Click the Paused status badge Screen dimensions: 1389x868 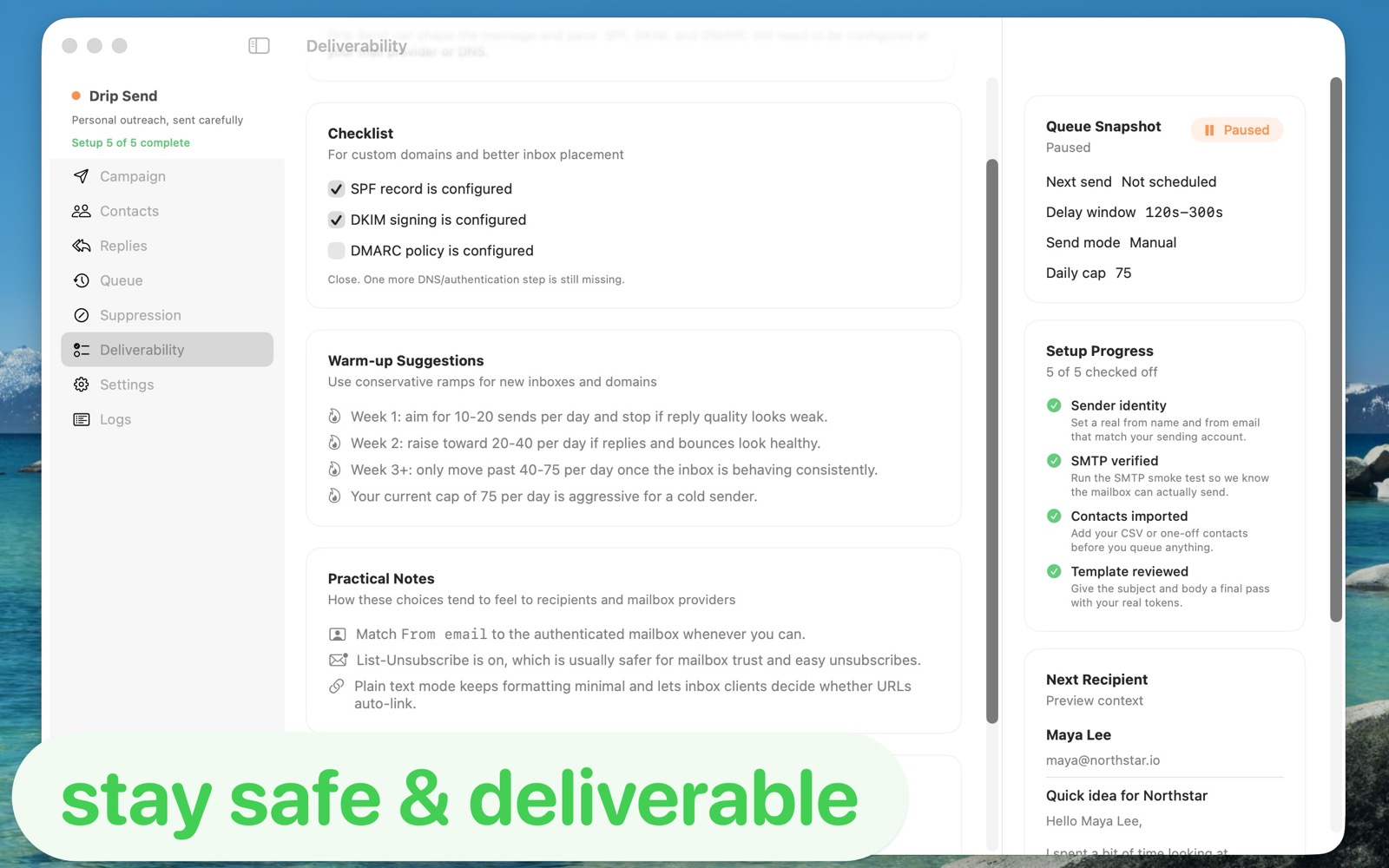click(x=1236, y=129)
